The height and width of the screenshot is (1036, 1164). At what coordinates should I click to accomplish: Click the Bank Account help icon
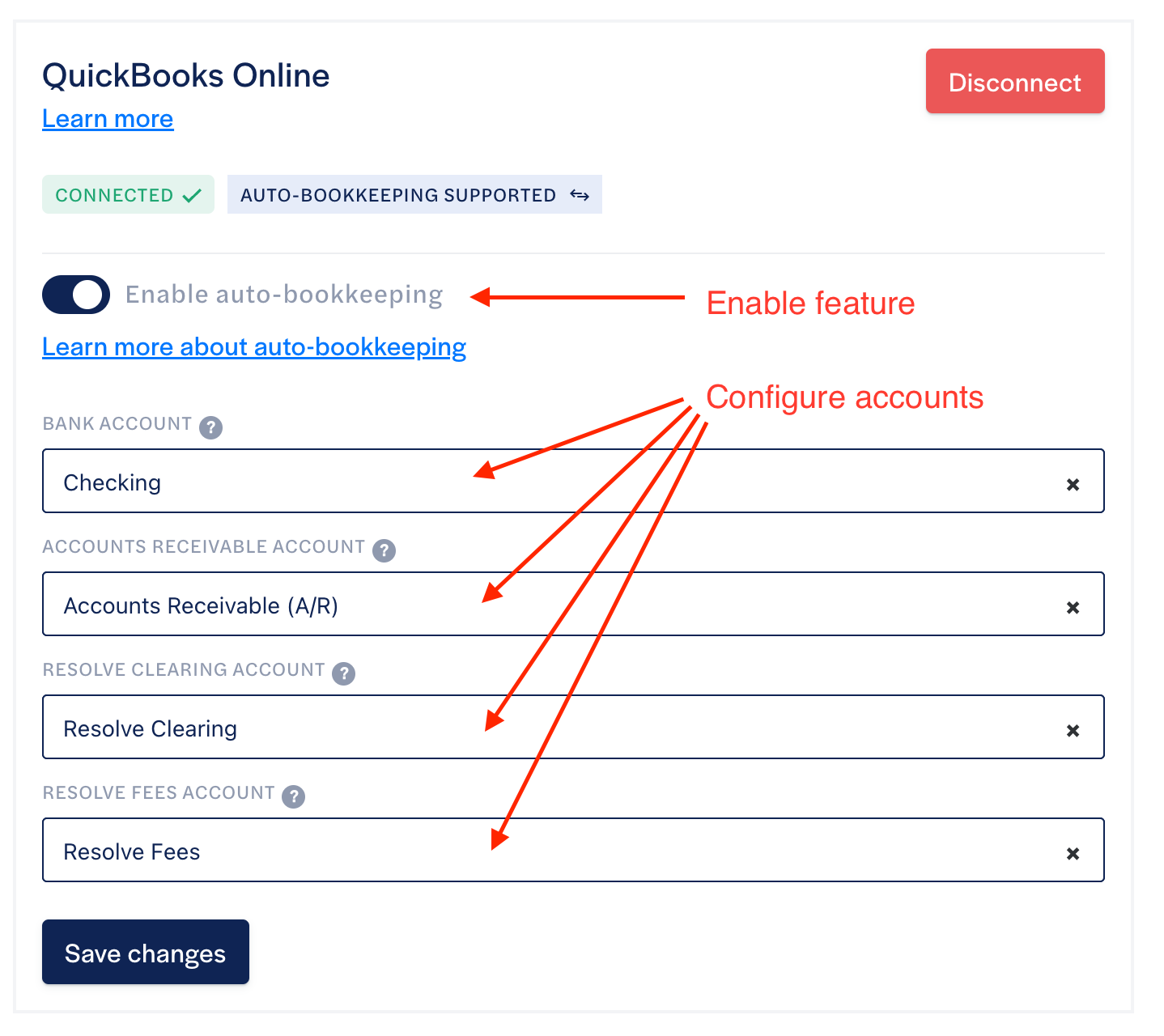tap(211, 427)
